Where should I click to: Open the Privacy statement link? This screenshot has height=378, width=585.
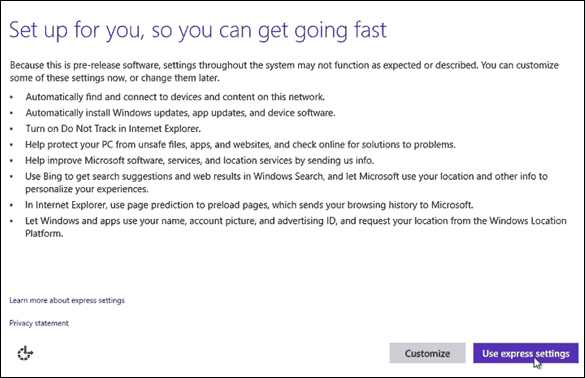[39, 323]
